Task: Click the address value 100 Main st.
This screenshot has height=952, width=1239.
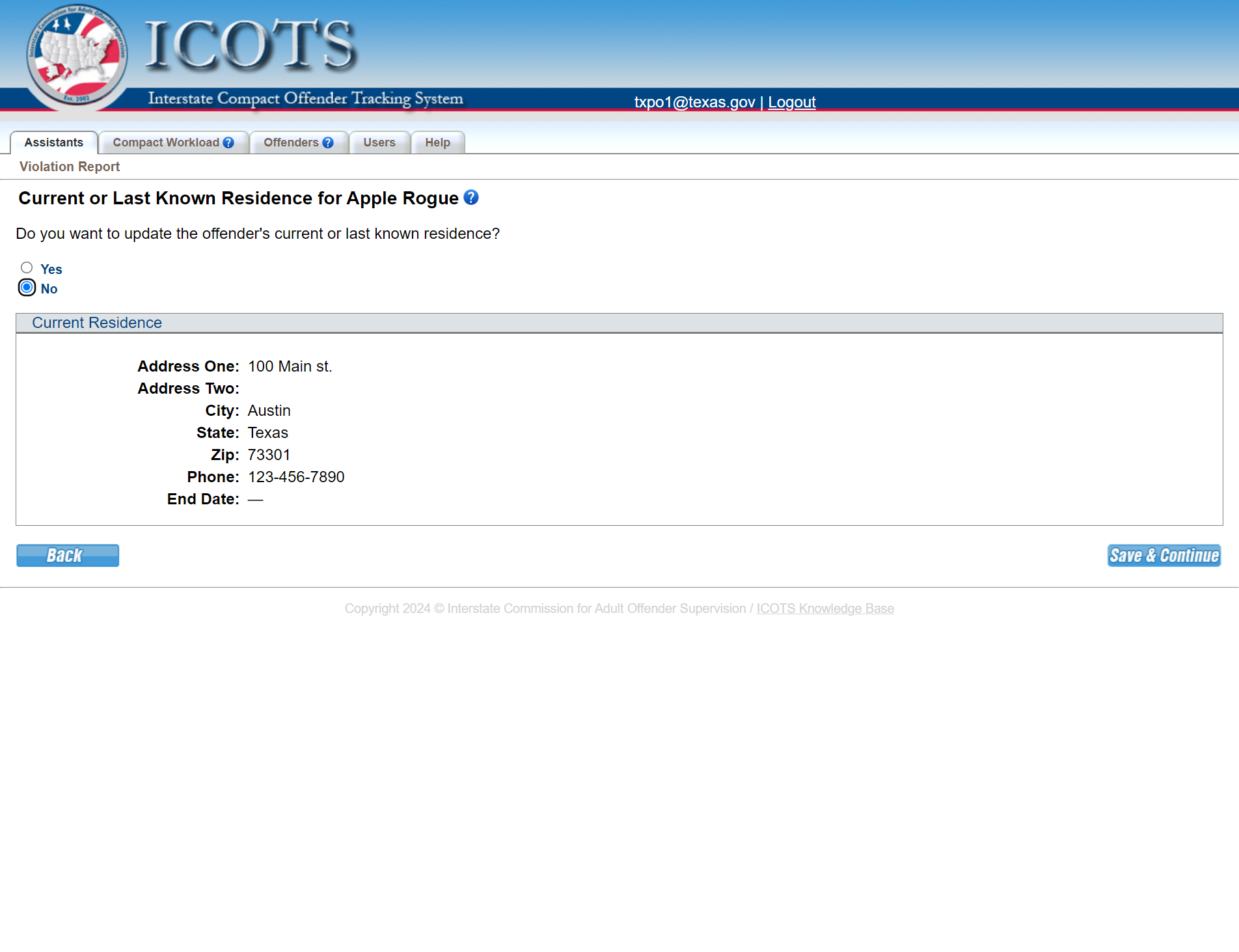Action: click(x=290, y=366)
